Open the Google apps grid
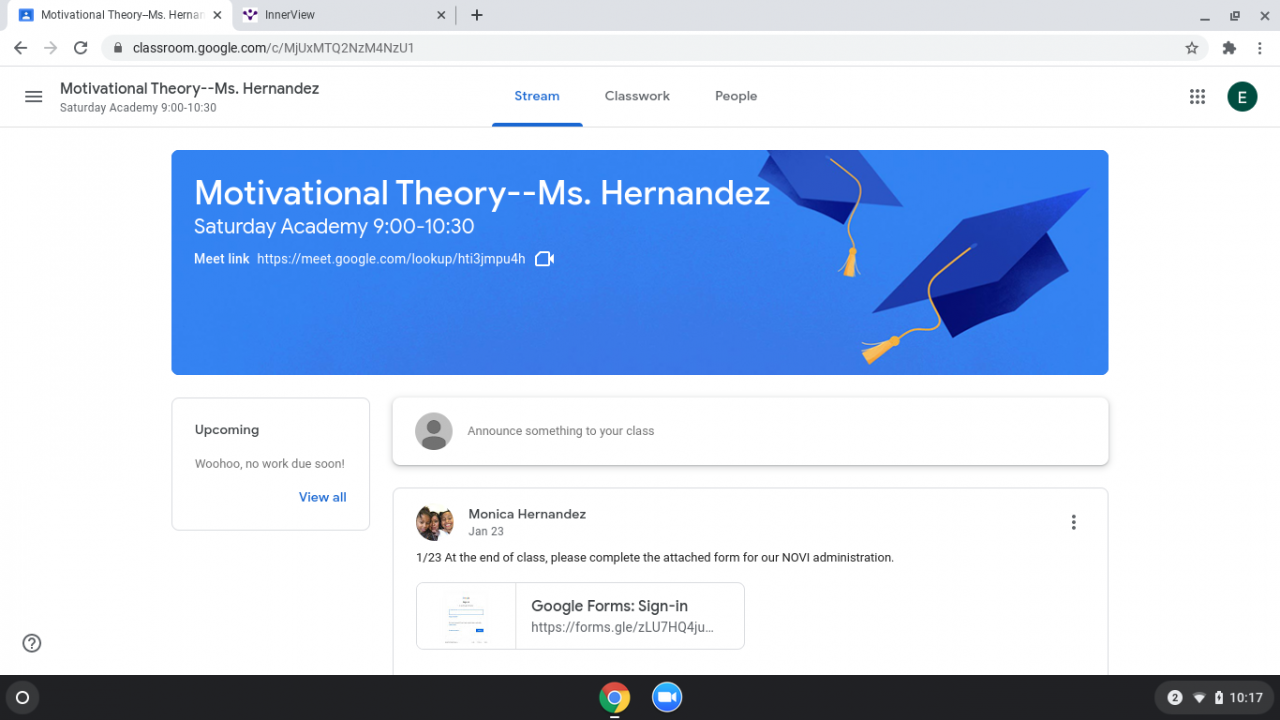 [x=1197, y=97]
